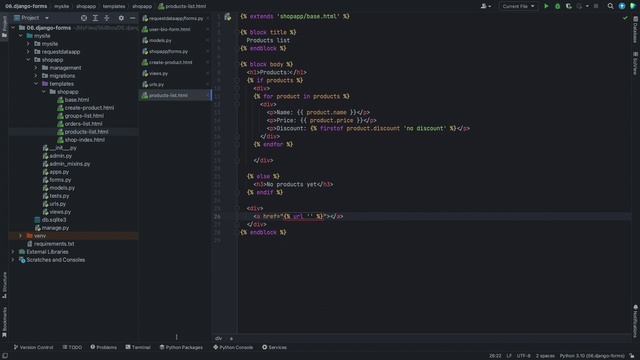Open the Python Console tool window
The image size is (640, 360).
(x=233, y=347)
